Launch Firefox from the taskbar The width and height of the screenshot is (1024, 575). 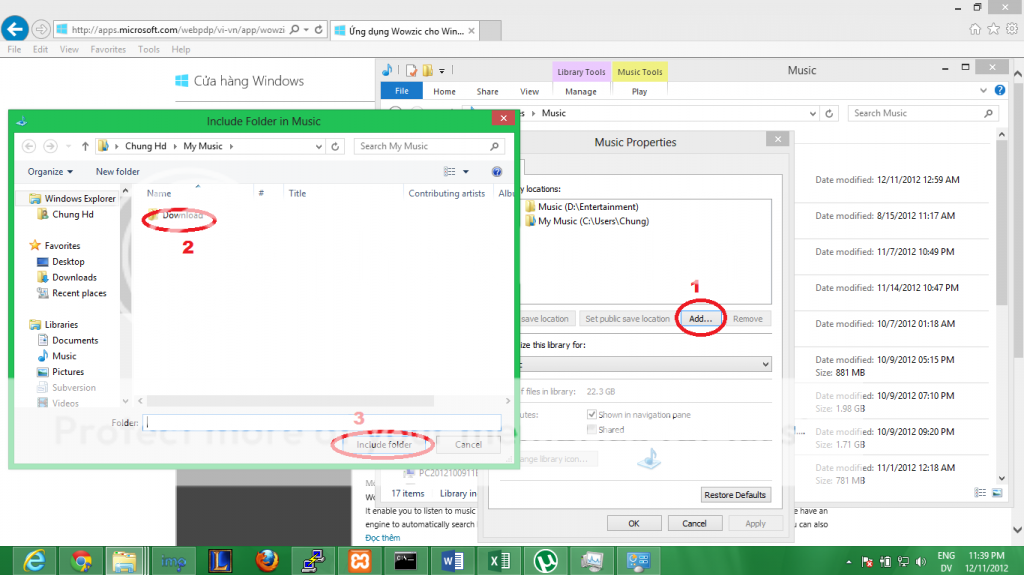(266, 560)
